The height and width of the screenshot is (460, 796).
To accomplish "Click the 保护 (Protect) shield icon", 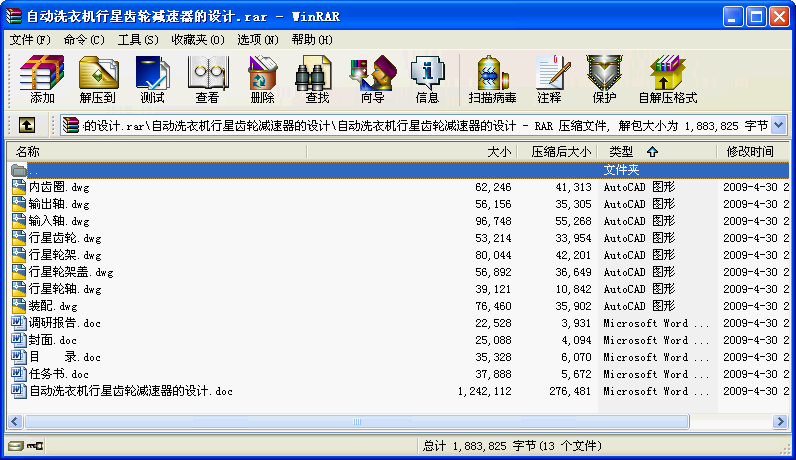I will (x=604, y=80).
